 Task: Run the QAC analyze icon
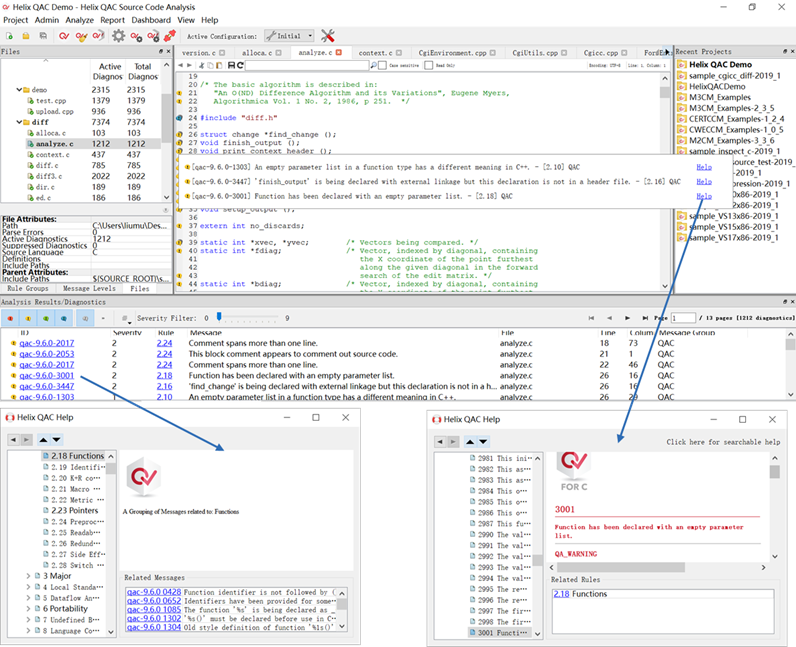pos(64,36)
